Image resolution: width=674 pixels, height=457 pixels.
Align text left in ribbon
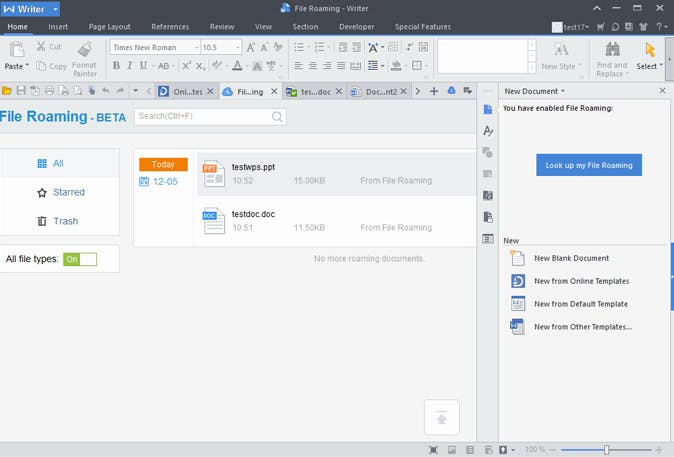click(x=298, y=66)
